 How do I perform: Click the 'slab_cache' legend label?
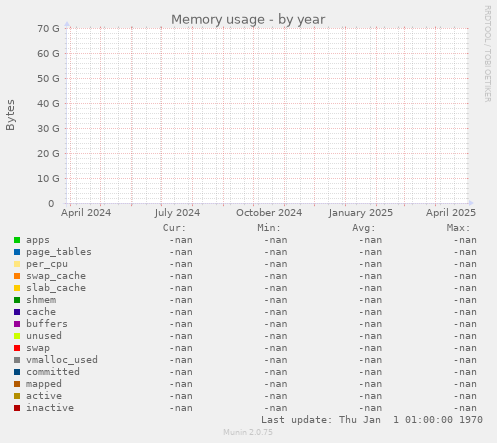pyautogui.click(x=56, y=288)
